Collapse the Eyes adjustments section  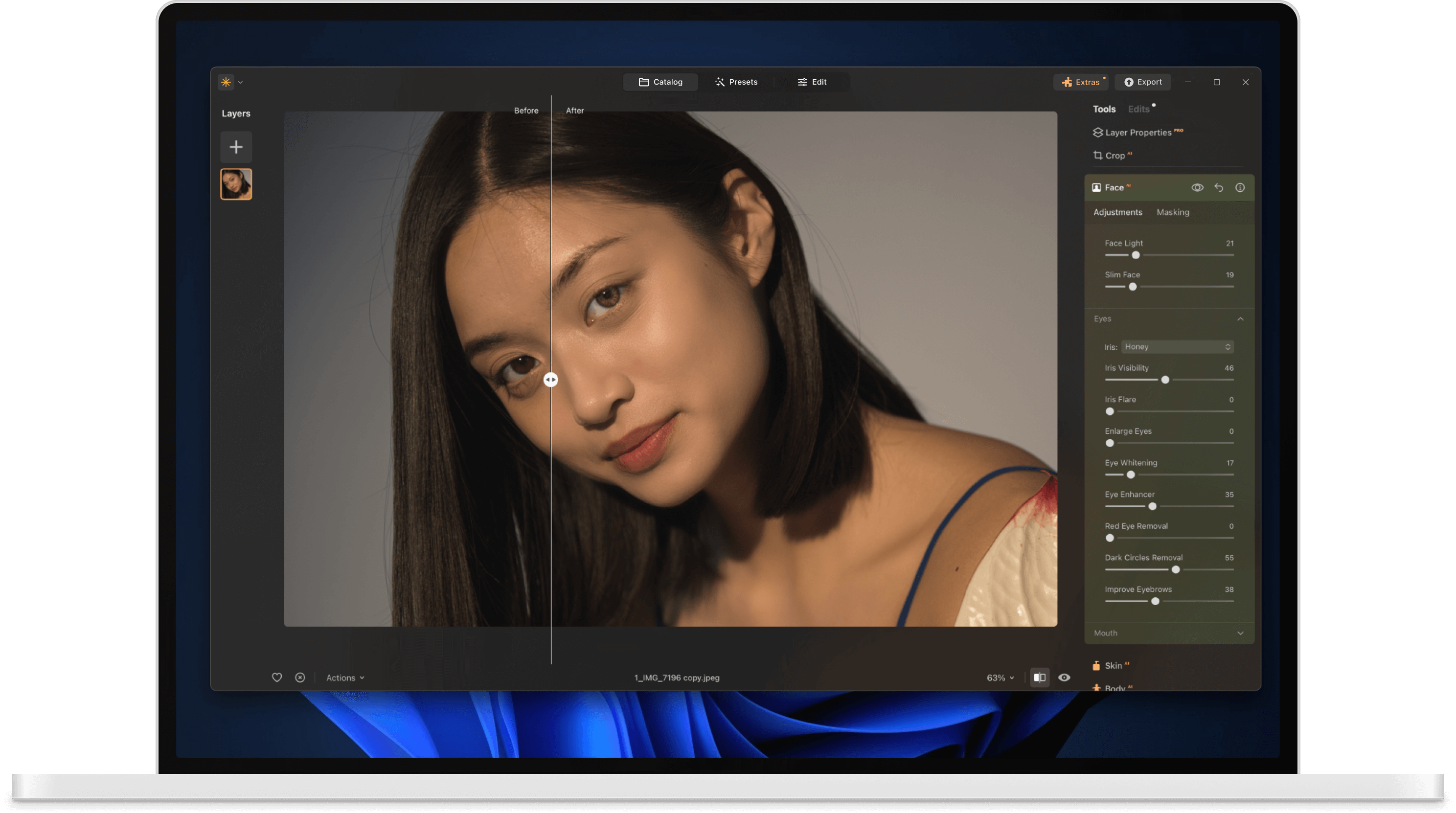[1241, 318]
